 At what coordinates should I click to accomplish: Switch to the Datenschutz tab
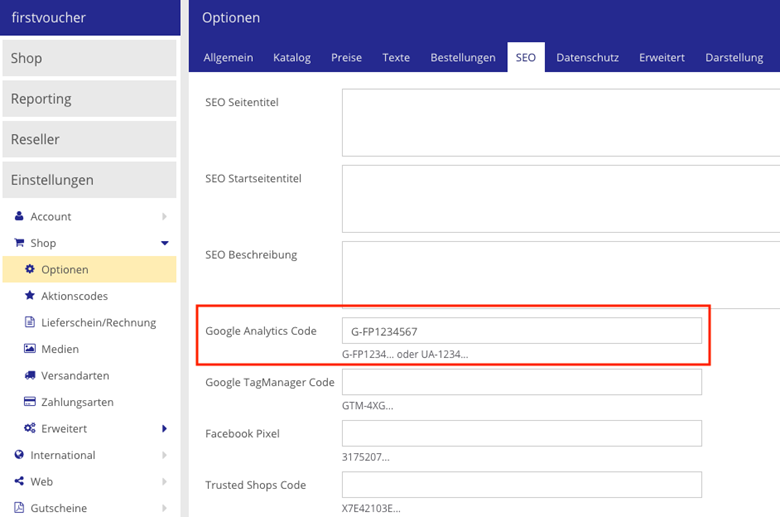pyautogui.click(x=587, y=58)
